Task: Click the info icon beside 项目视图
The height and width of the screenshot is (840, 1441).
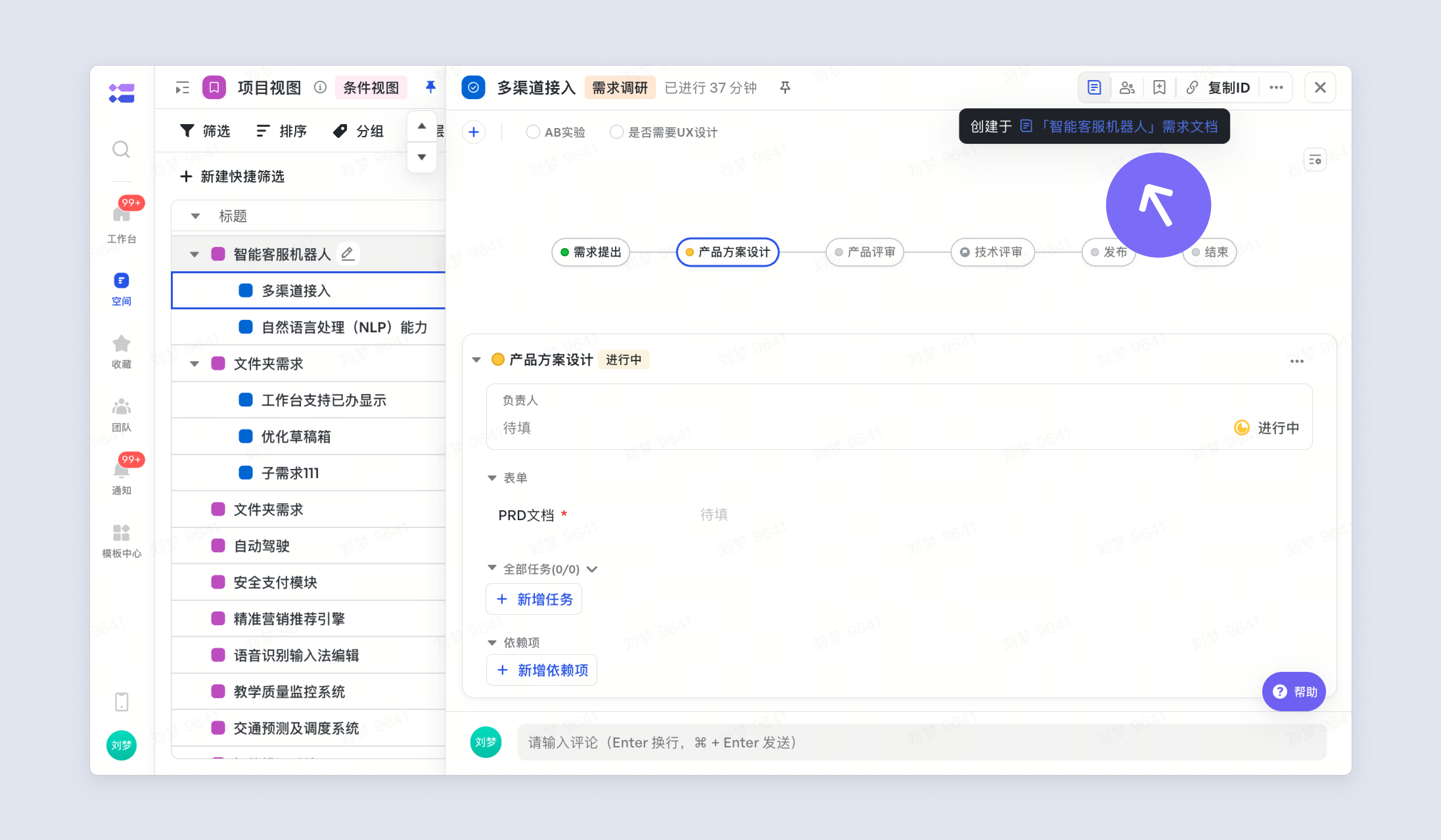Action: 320,87
